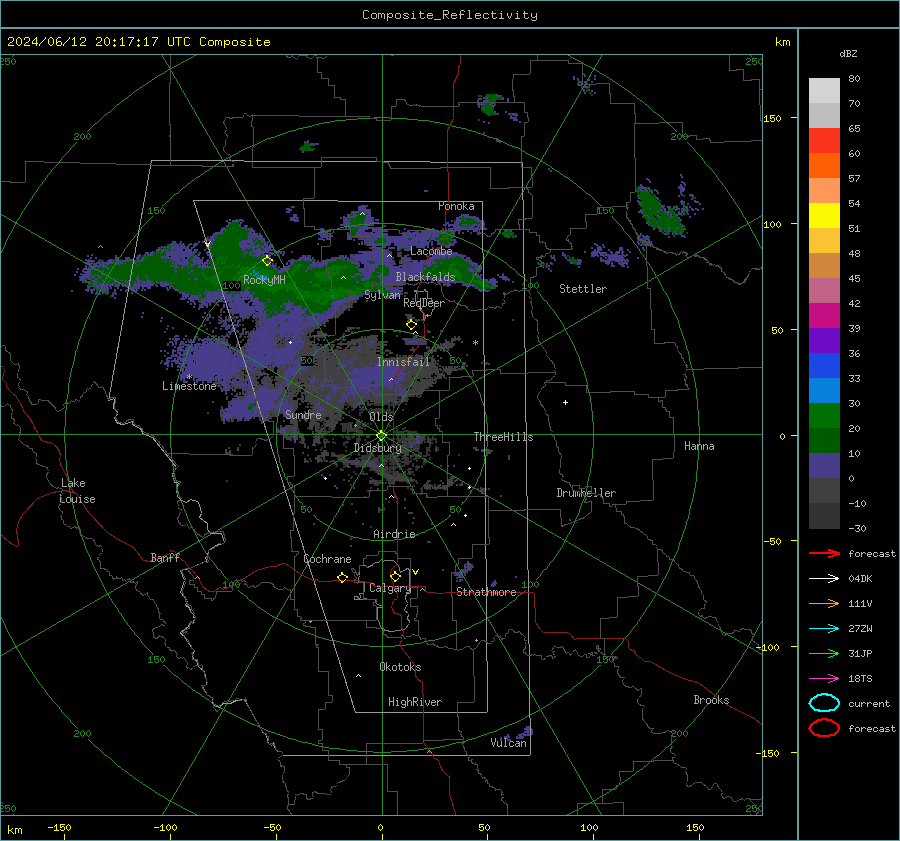Click the 'RockyMH' map label
Image resolution: width=900 pixels, height=841 pixels.
pos(264,280)
